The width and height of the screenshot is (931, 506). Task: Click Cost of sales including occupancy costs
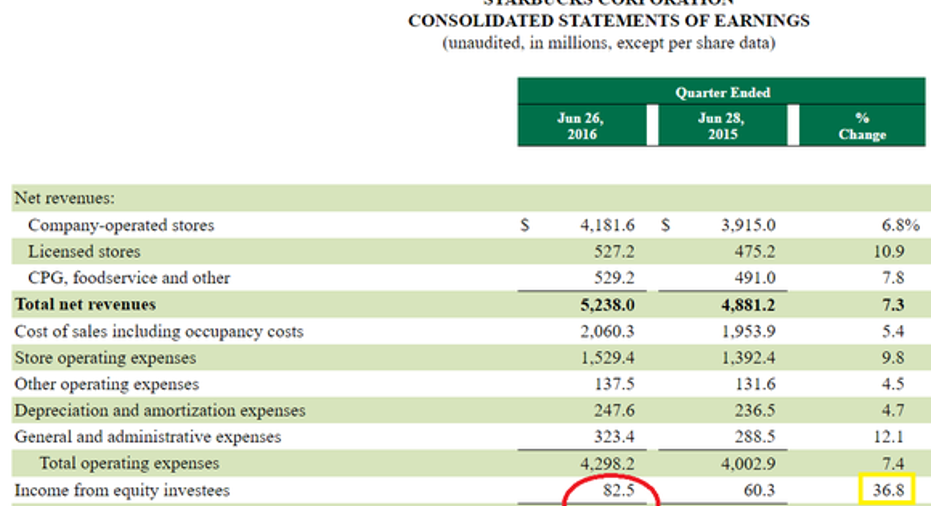159,331
